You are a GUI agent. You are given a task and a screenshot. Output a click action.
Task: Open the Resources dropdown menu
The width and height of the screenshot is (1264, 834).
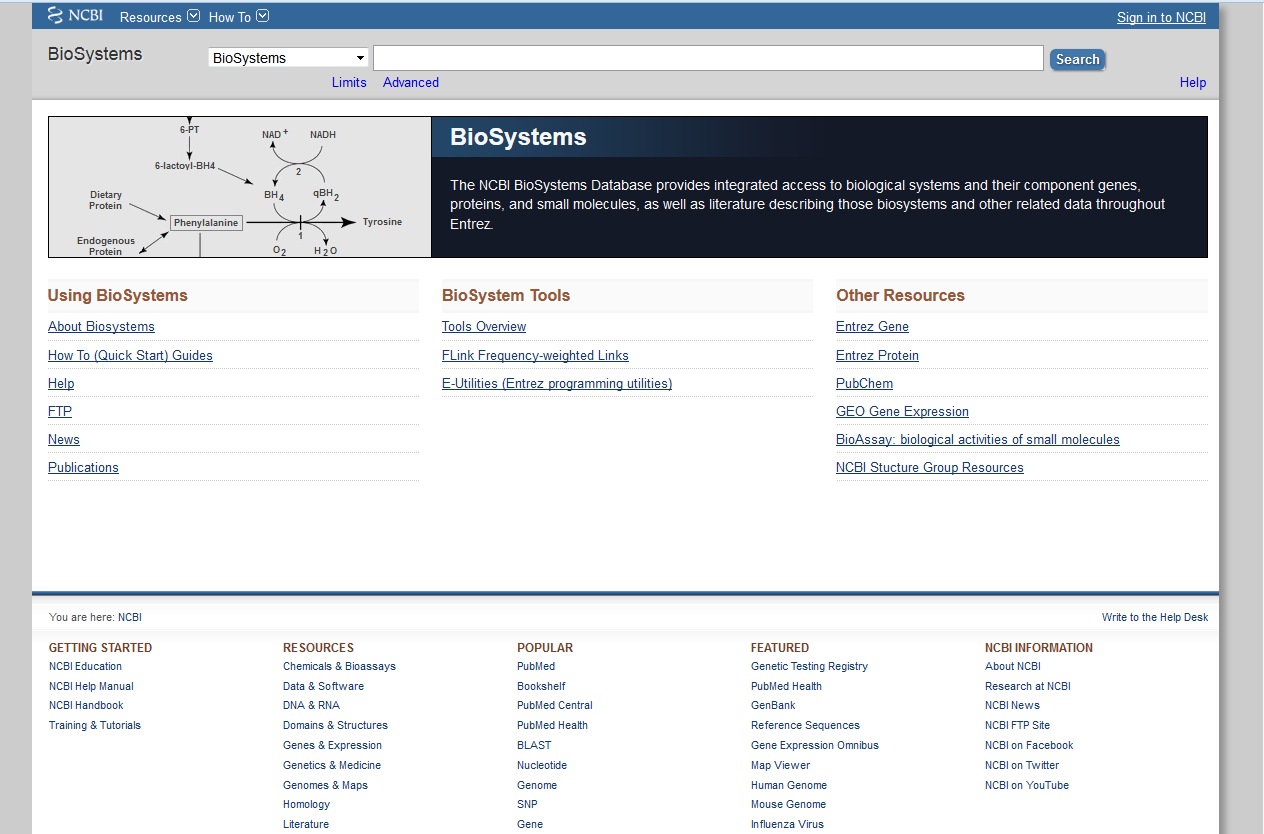tap(160, 17)
